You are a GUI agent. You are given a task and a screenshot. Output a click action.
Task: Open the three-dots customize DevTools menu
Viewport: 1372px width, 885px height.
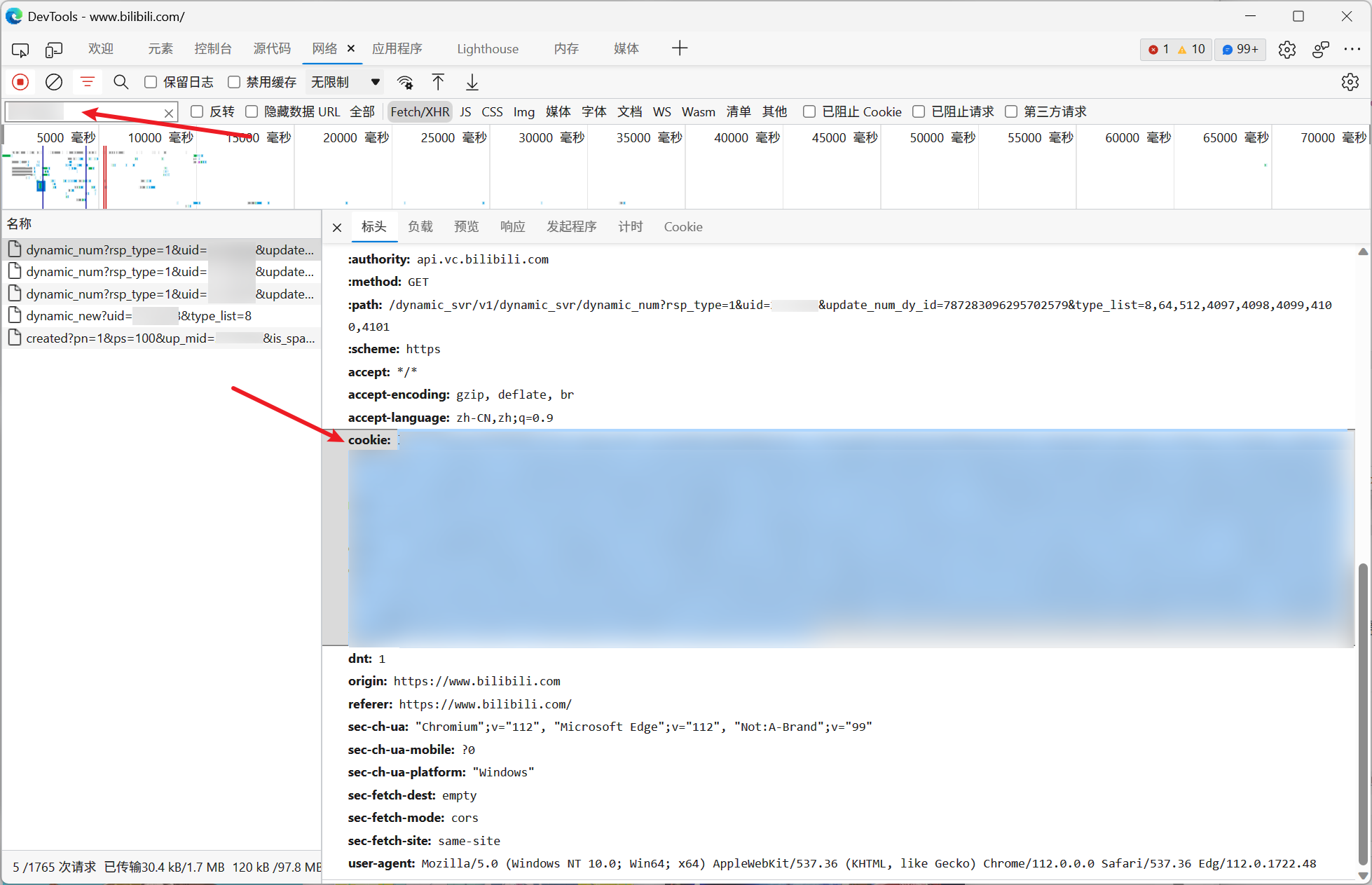(x=1352, y=49)
